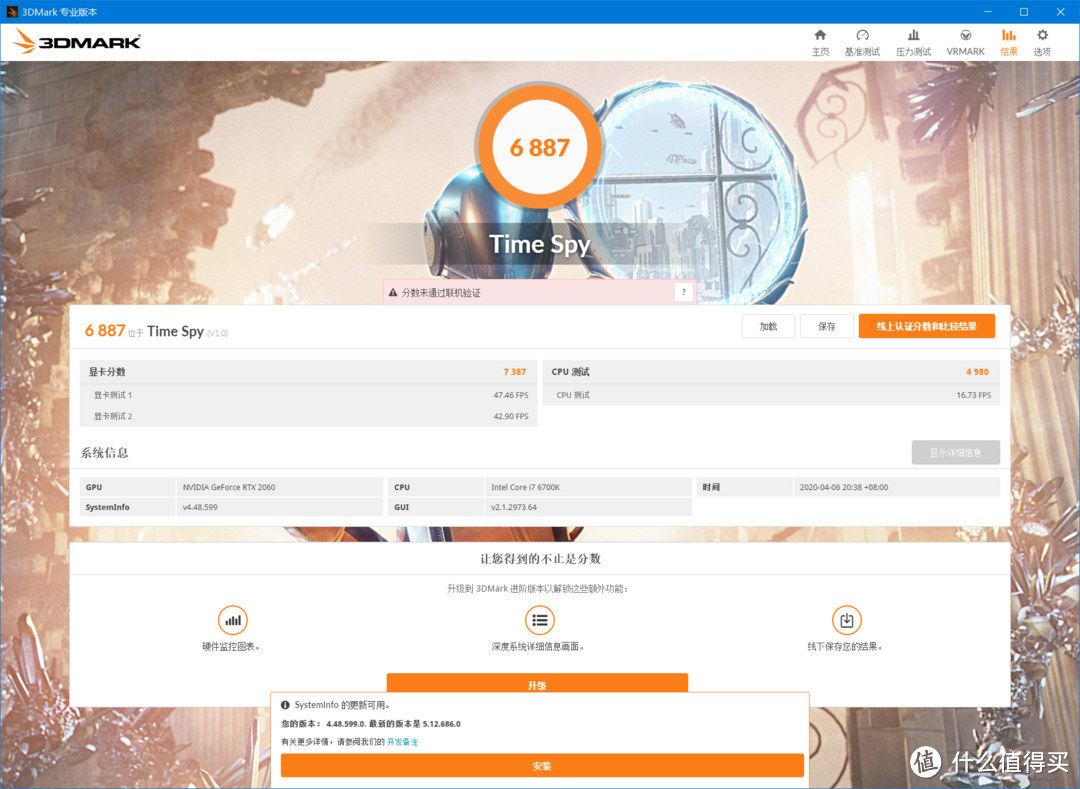Image resolution: width=1080 pixels, height=789 pixels.
Task: Click the orange 安装 install button
Action: (542, 766)
